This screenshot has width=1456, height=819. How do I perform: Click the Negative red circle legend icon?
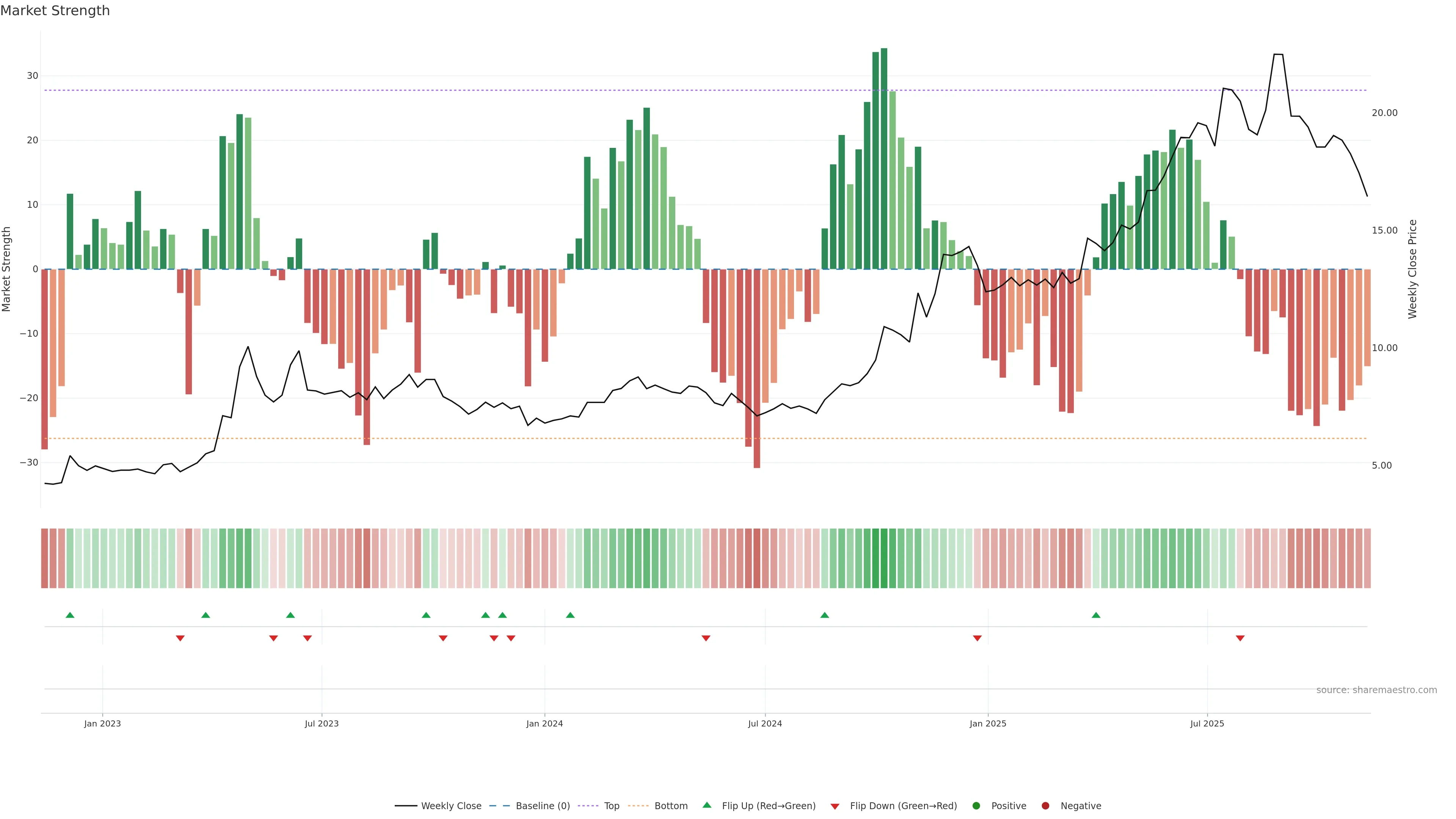click(1045, 806)
